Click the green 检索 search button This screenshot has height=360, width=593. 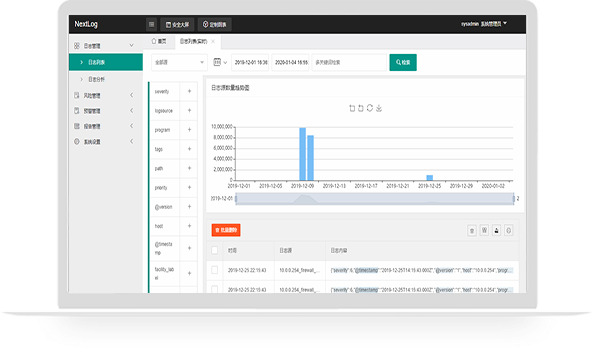[403, 62]
